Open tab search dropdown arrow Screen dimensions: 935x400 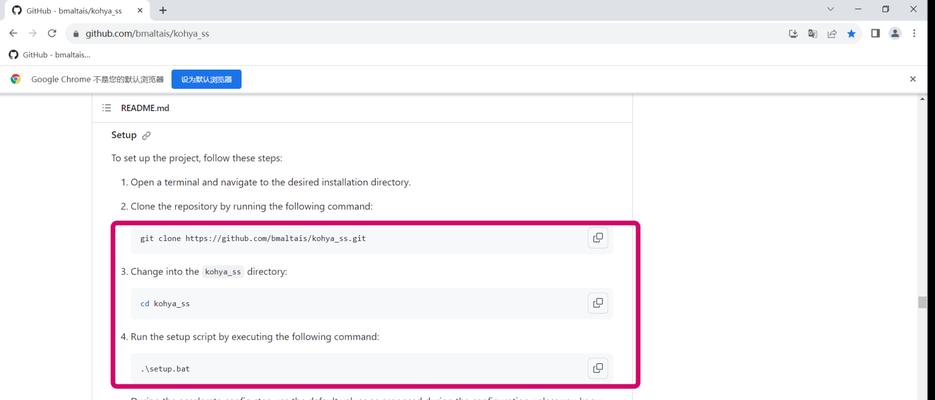830,10
